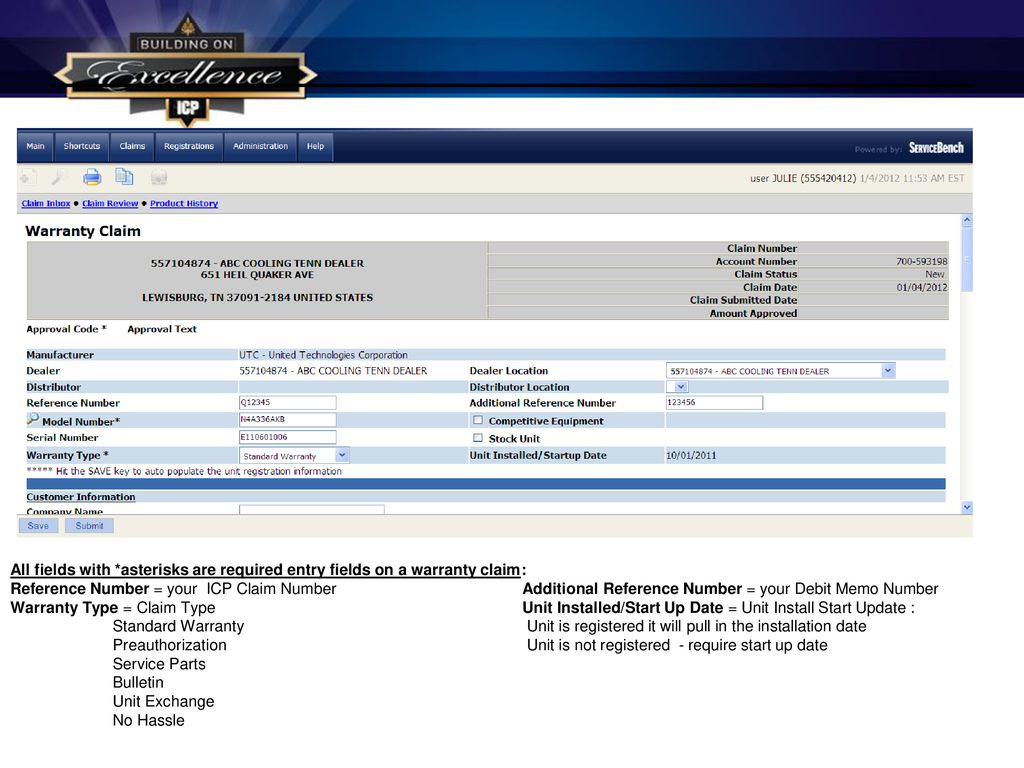Screen dimensions: 1024x768
Task: Open the Claims menu
Action: pyautogui.click(x=132, y=146)
